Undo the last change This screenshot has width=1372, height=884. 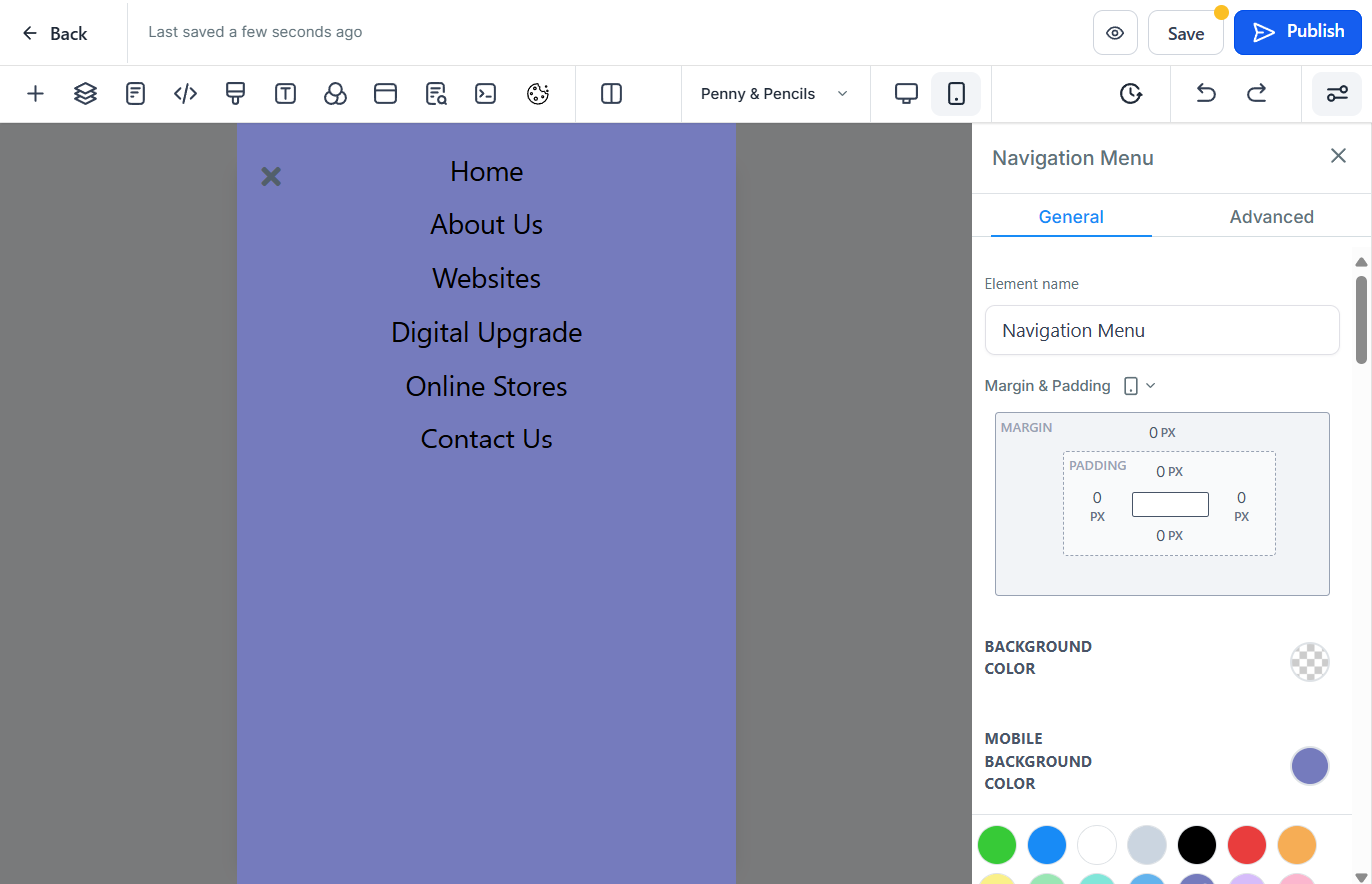click(1206, 94)
